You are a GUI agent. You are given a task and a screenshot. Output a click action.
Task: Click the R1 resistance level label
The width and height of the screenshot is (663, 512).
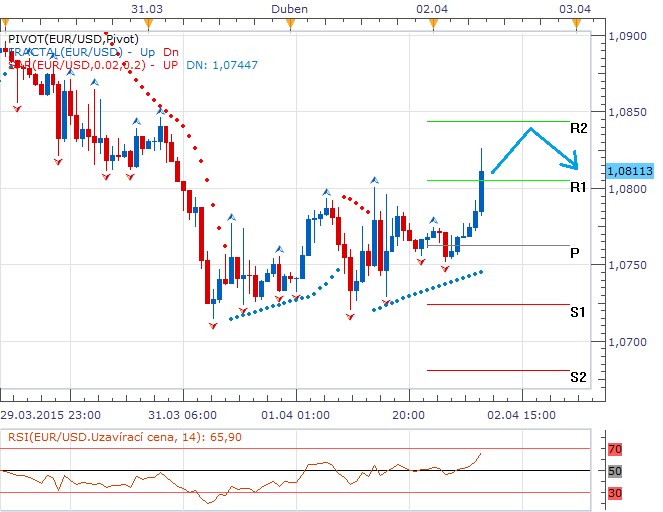(x=578, y=187)
